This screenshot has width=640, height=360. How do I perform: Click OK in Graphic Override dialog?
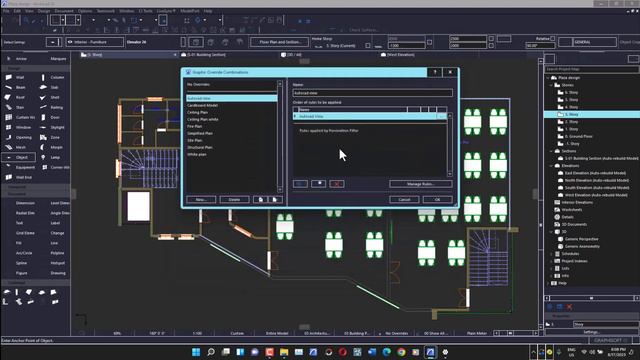point(437,200)
